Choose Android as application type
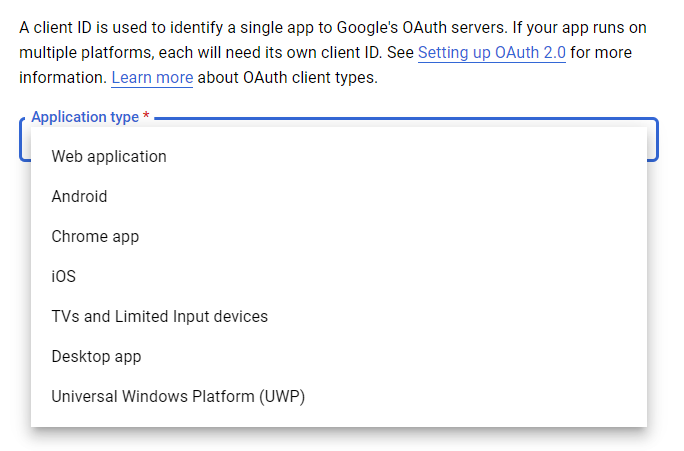 [x=339, y=197]
